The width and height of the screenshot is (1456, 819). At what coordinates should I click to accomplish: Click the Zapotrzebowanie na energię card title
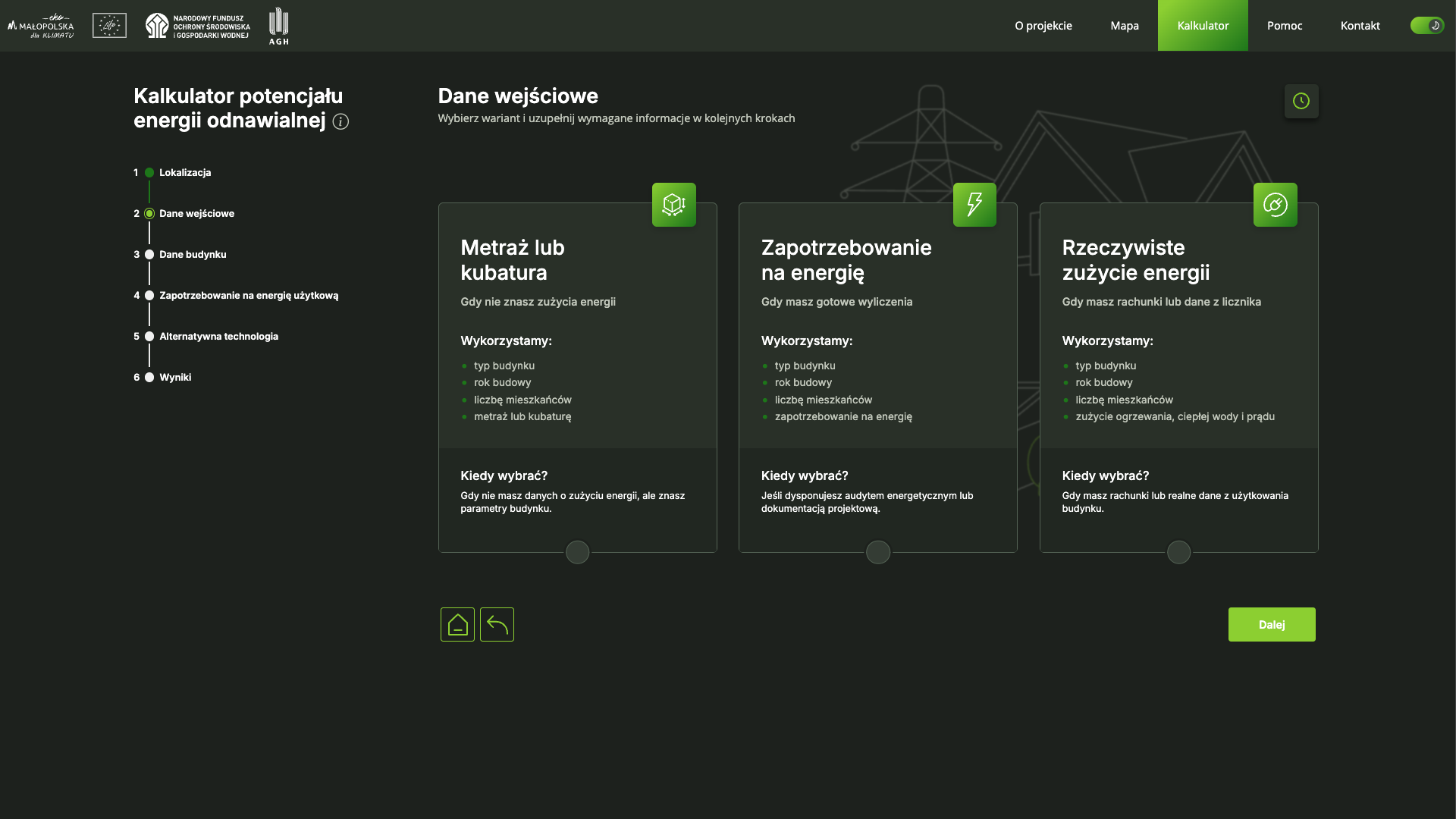click(x=846, y=259)
